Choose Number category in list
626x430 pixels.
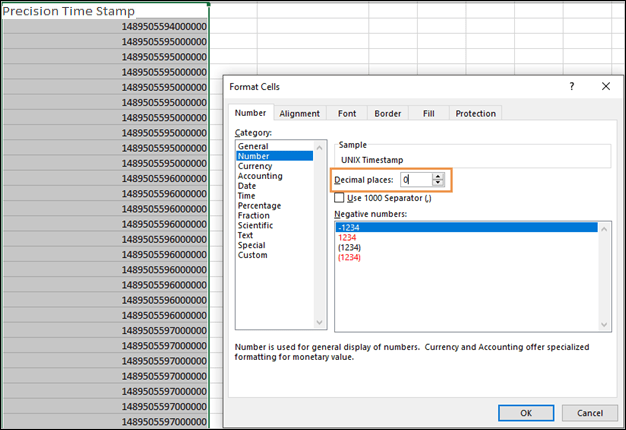point(275,156)
